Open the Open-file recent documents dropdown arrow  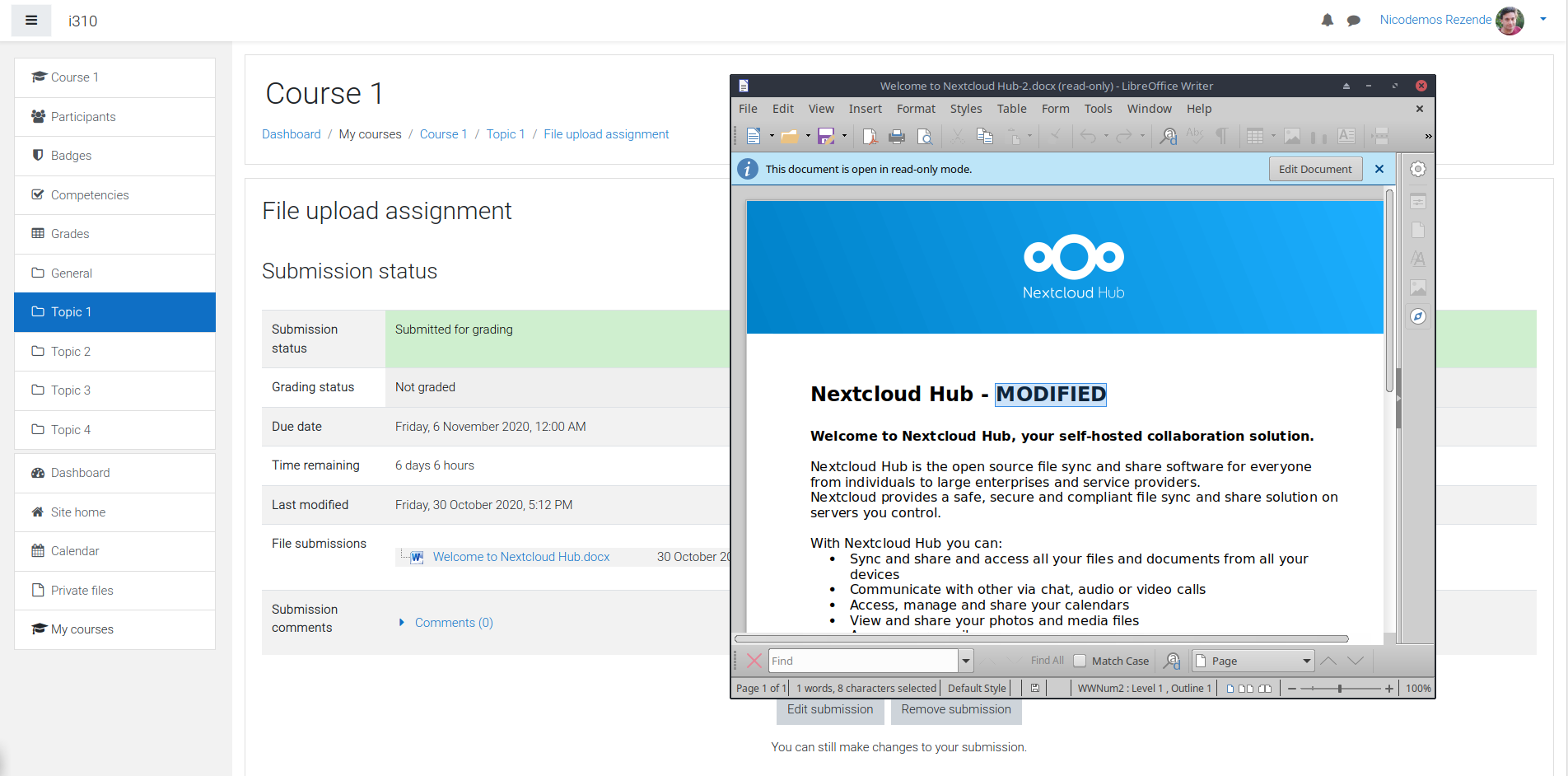pyautogui.click(x=808, y=136)
